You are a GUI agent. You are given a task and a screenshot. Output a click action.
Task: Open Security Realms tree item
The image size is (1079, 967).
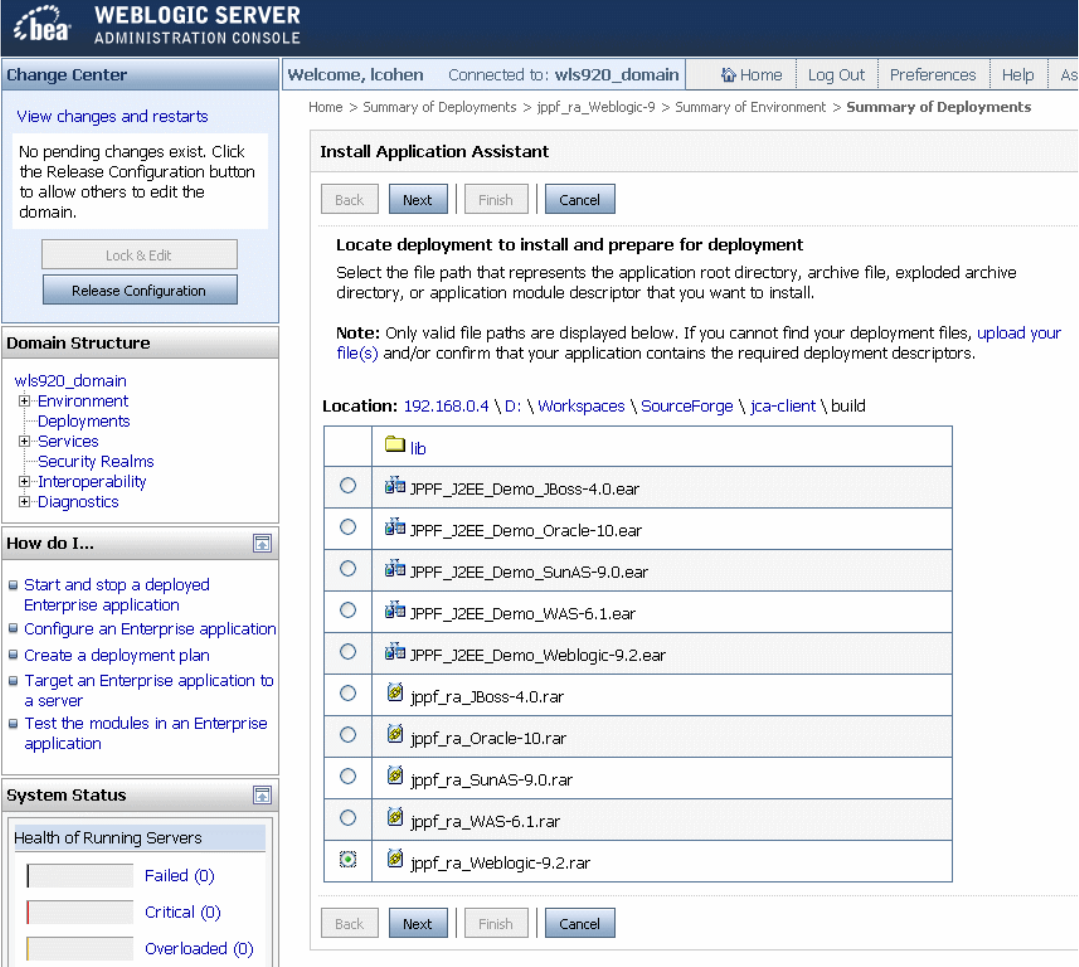click(96, 461)
